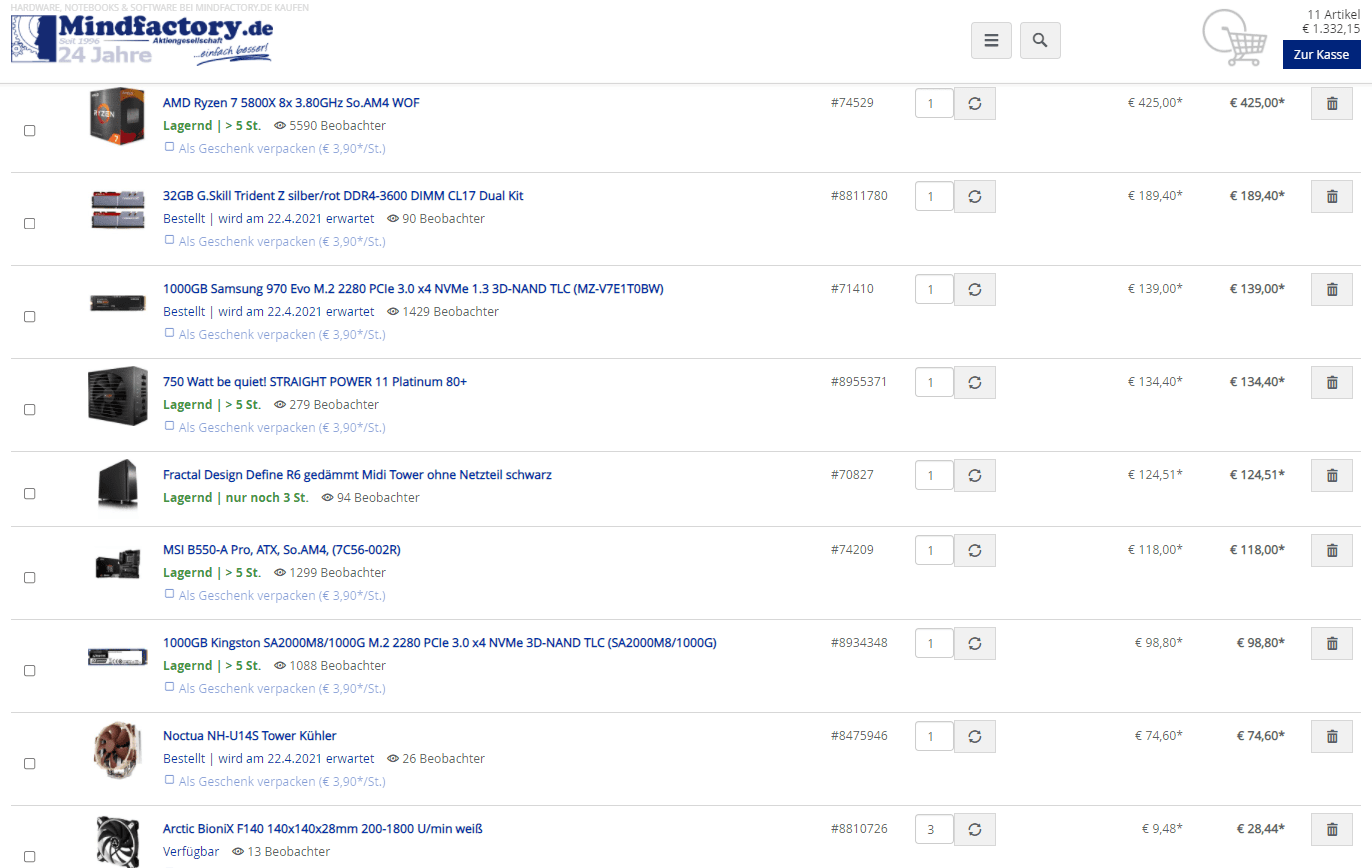Delete MSI B550-A Pro from cart
The height and width of the screenshot is (868, 1372).
pyautogui.click(x=1331, y=550)
